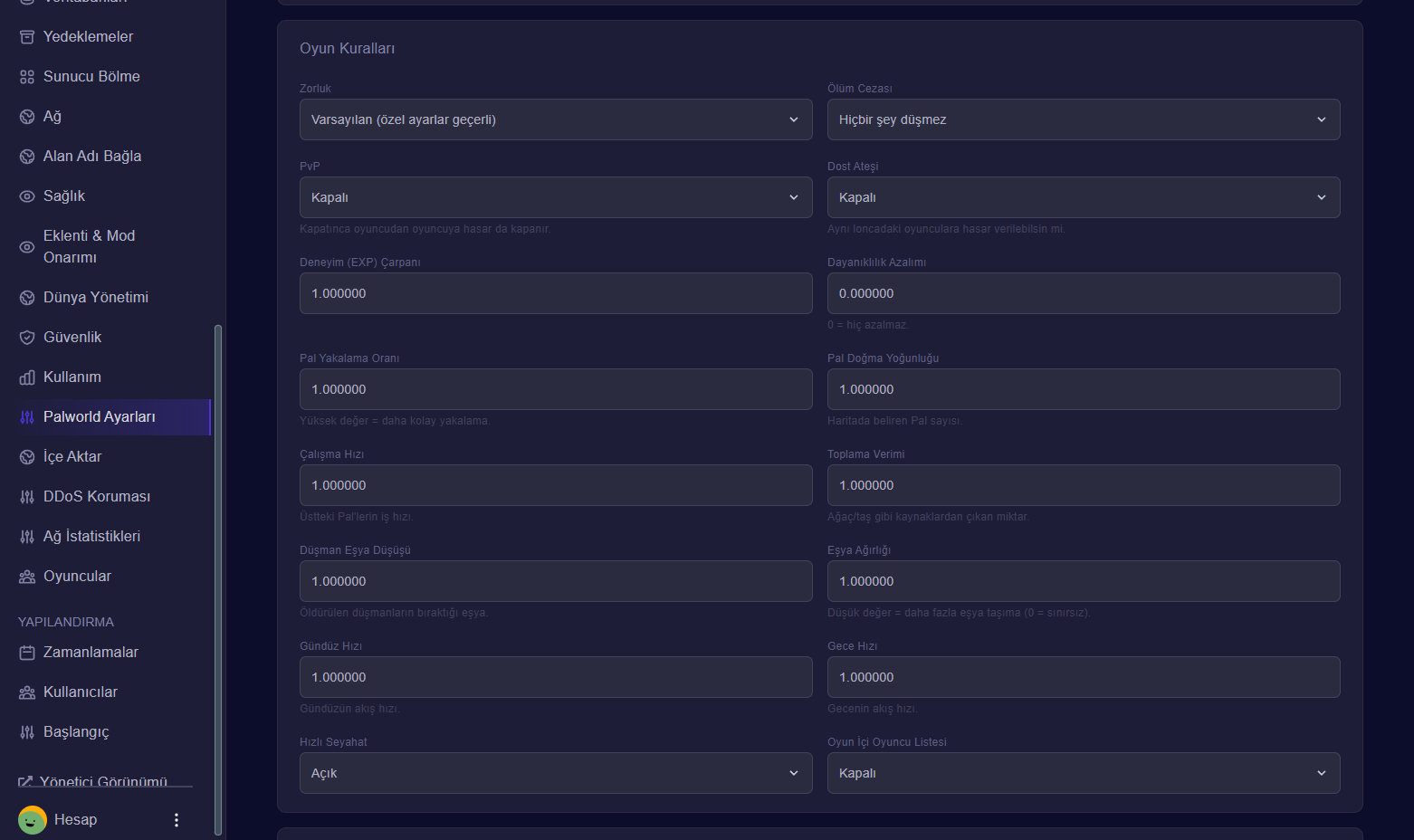Image resolution: width=1414 pixels, height=840 pixels.
Task: Click the Yedeklemeler archive icon
Action: click(x=27, y=37)
